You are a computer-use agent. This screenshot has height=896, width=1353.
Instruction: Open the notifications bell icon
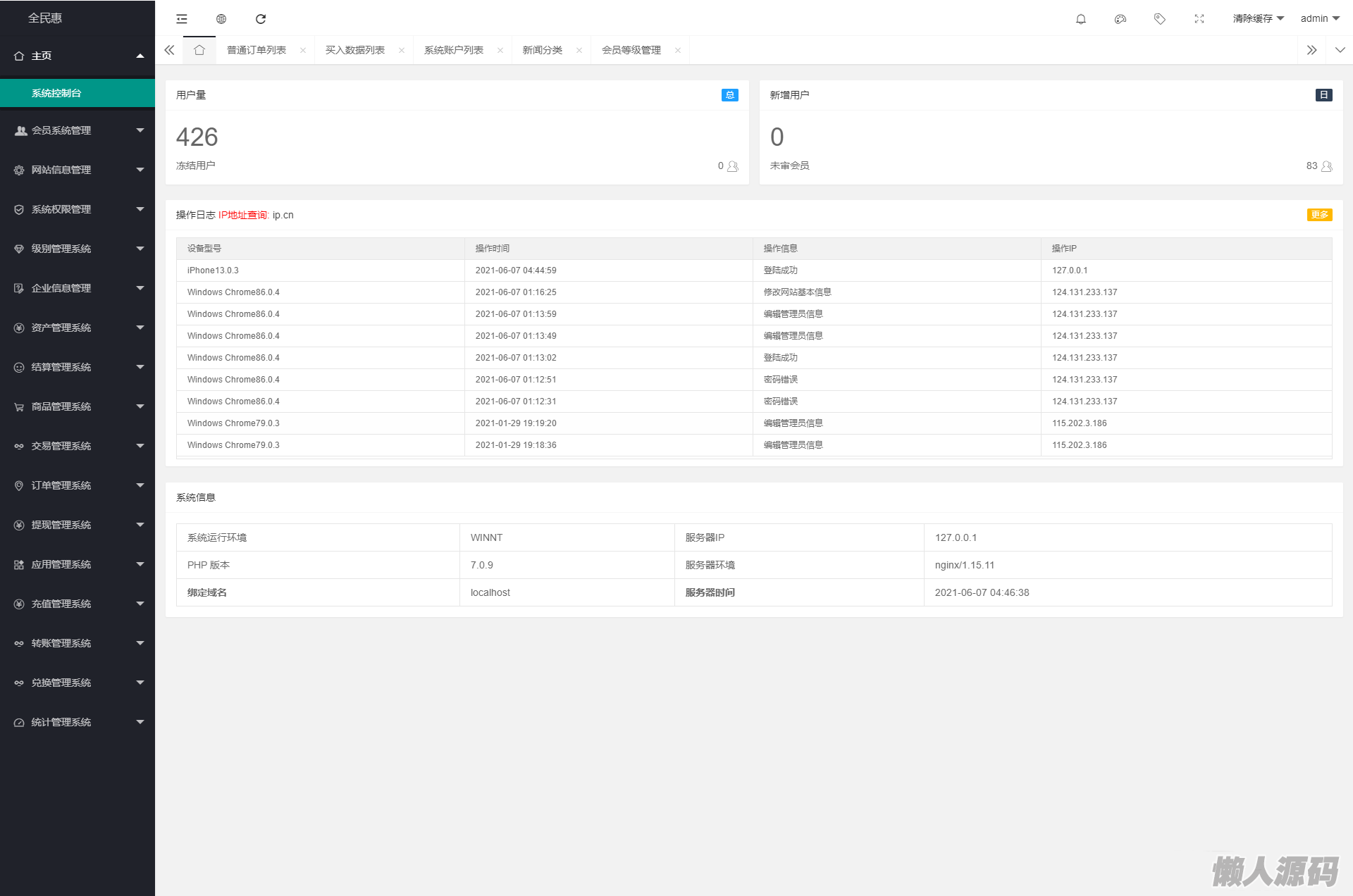coord(1081,19)
